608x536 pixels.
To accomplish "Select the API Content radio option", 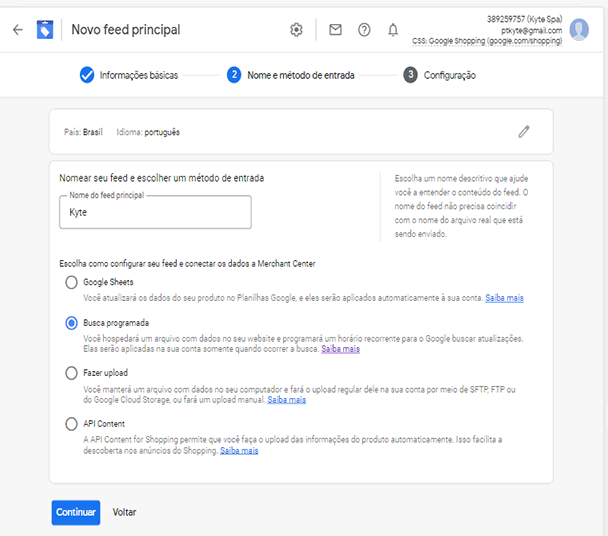I will tap(71, 424).
